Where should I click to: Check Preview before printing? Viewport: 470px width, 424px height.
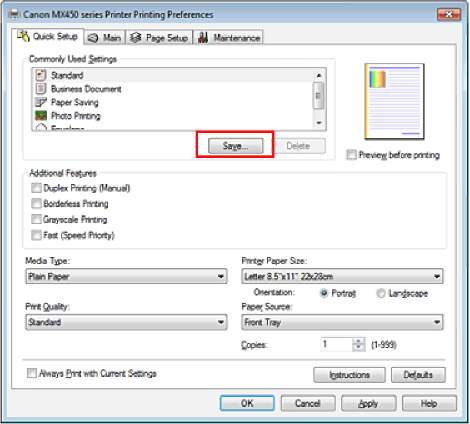351,155
